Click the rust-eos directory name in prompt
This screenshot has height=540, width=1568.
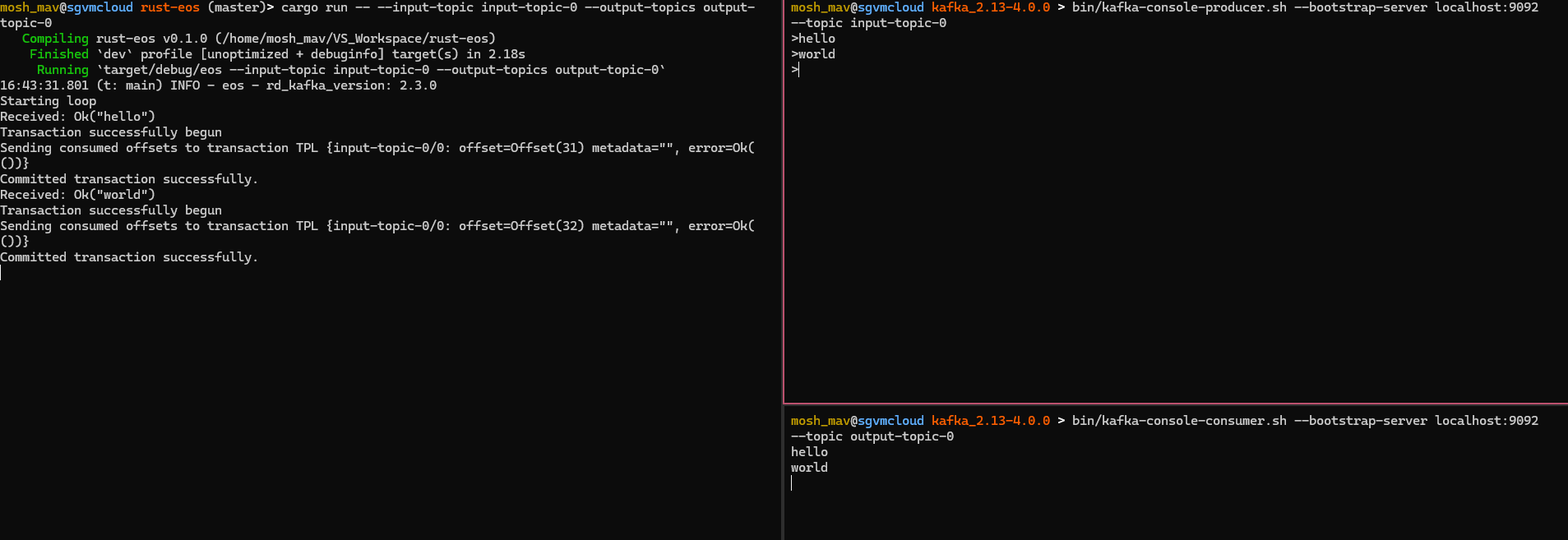(x=170, y=7)
